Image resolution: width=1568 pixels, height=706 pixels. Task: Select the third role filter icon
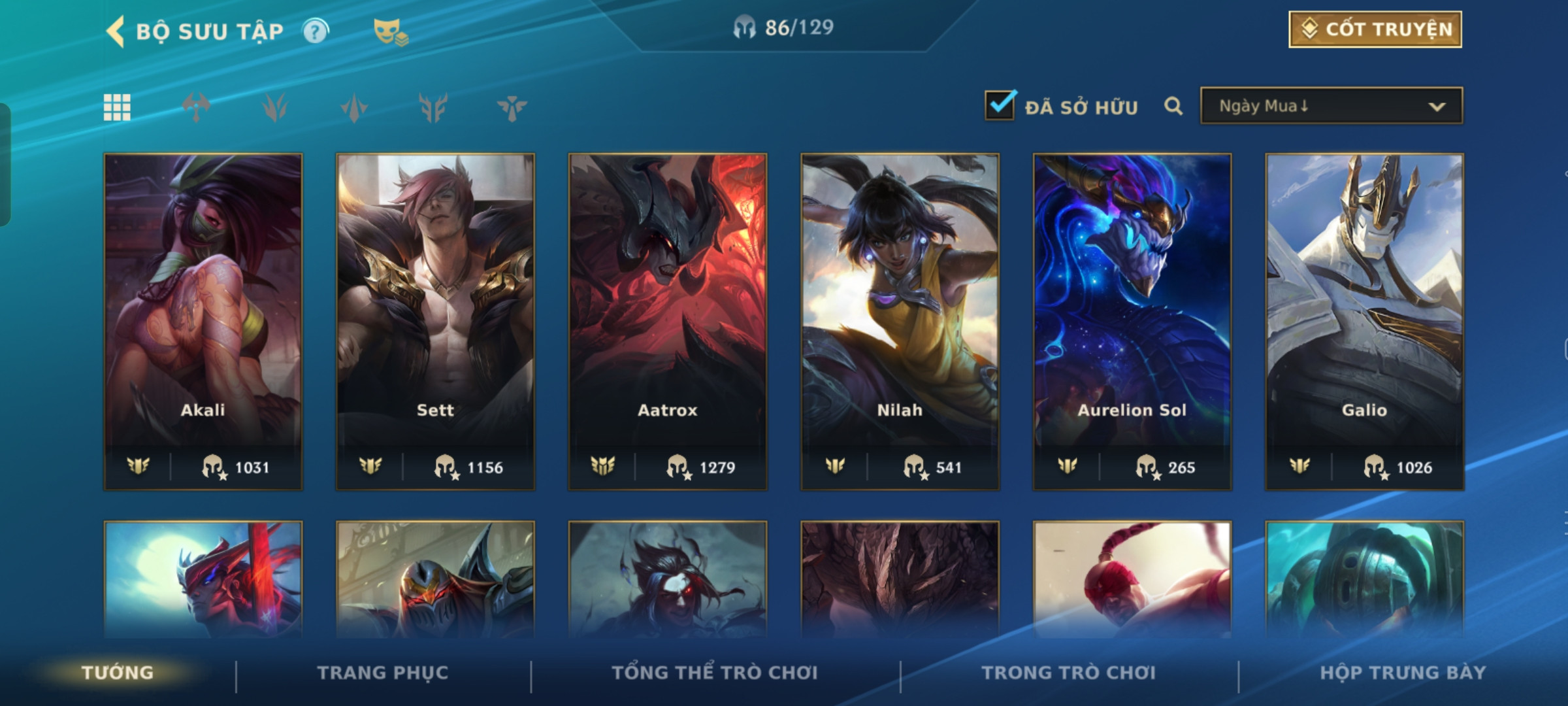[354, 107]
